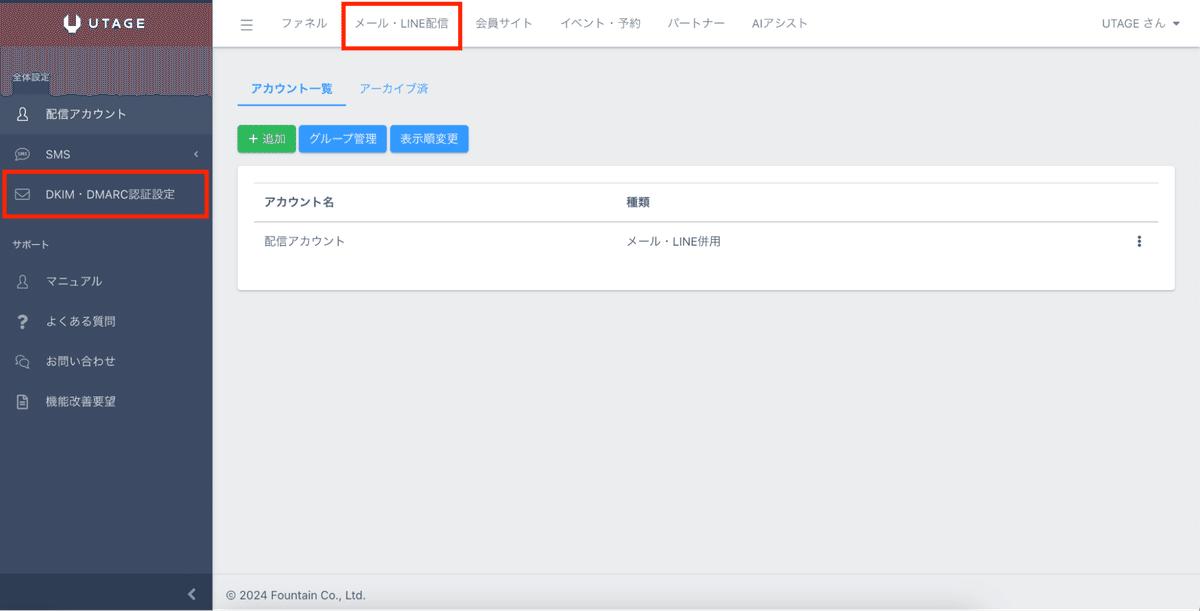The image size is (1200, 611).
Task: Click the UTAGE logo in the sidebar
Action: [106, 22]
